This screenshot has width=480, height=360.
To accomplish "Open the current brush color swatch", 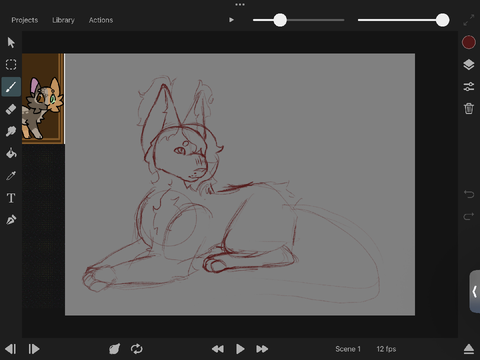I will [469, 42].
